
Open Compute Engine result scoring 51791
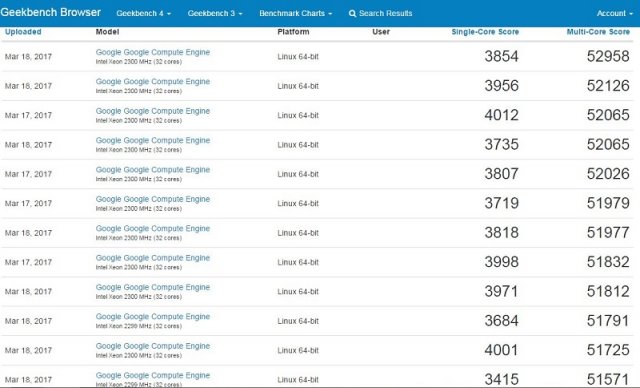click(x=153, y=317)
